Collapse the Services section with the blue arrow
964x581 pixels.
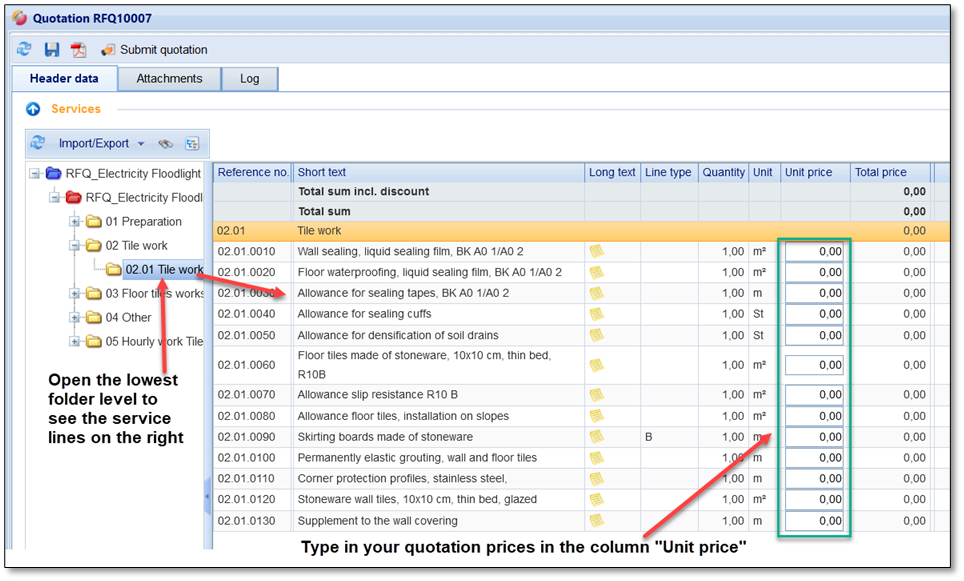point(33,109)
